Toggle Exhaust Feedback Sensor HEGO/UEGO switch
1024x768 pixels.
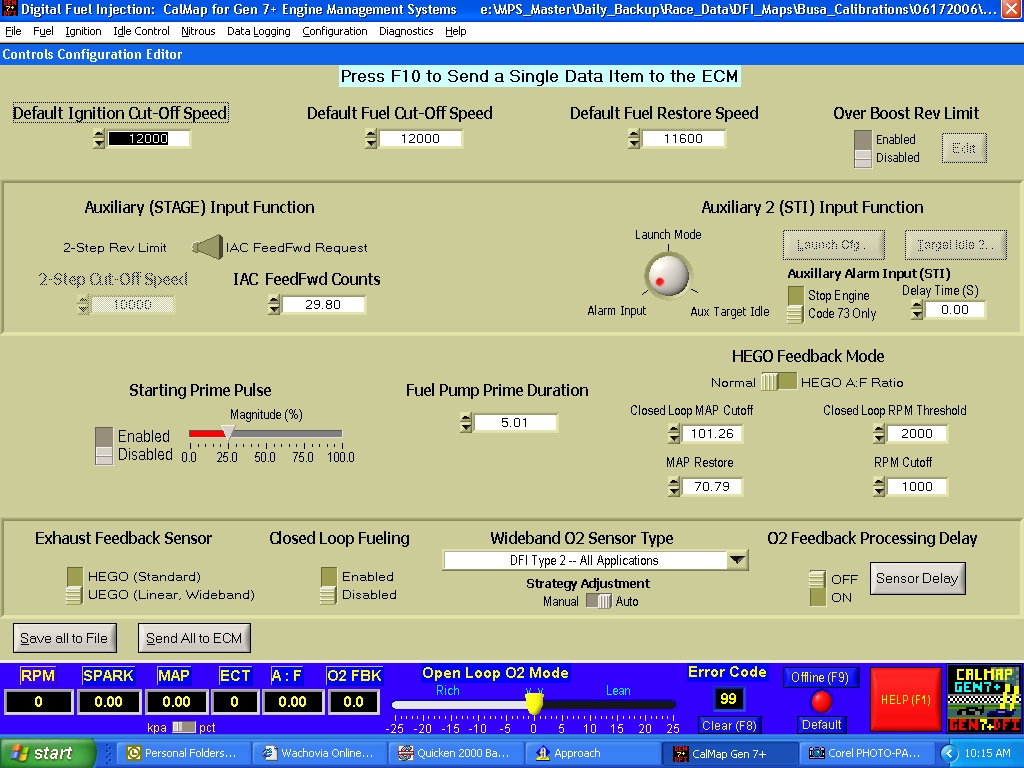[x=74, y=586]
